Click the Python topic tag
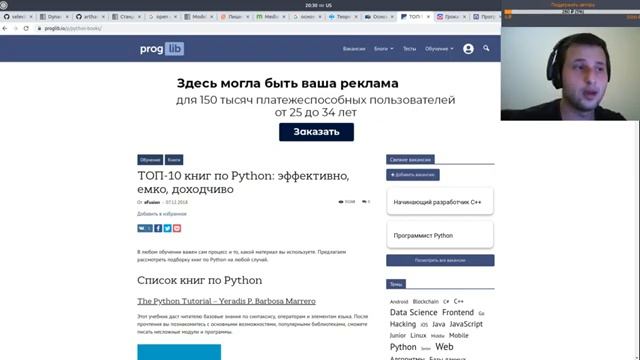Screen dimensions: 640x360 click(x=403, y=347)
